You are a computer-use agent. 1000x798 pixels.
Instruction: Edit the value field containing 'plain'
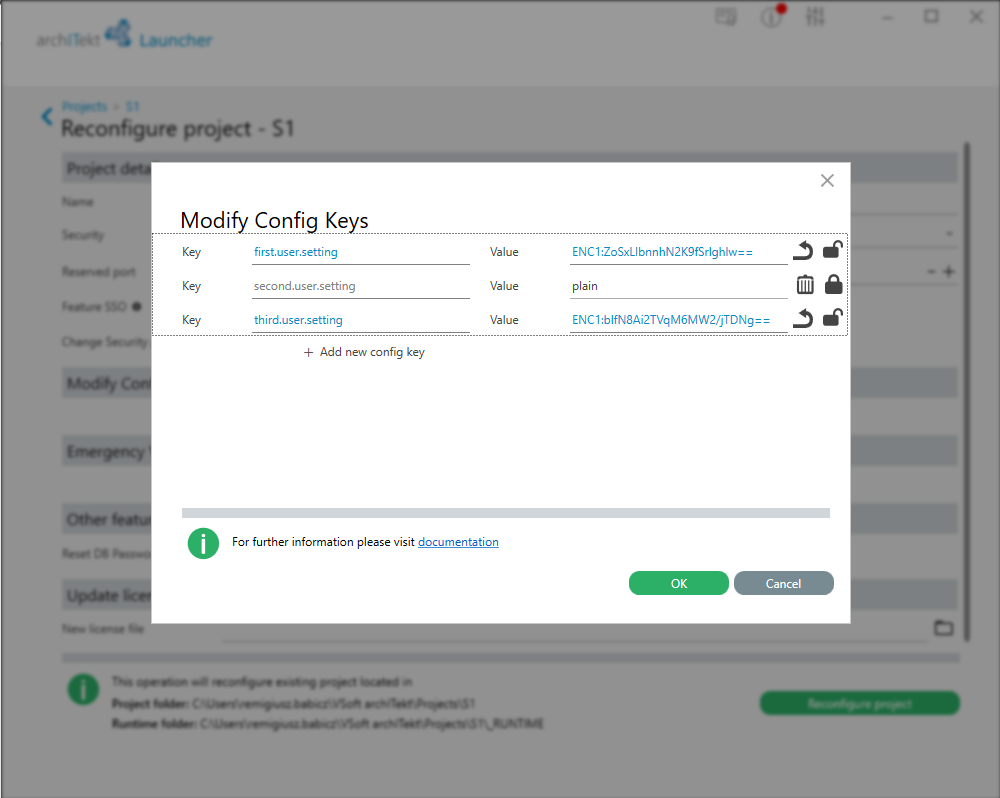coord(679,286)
